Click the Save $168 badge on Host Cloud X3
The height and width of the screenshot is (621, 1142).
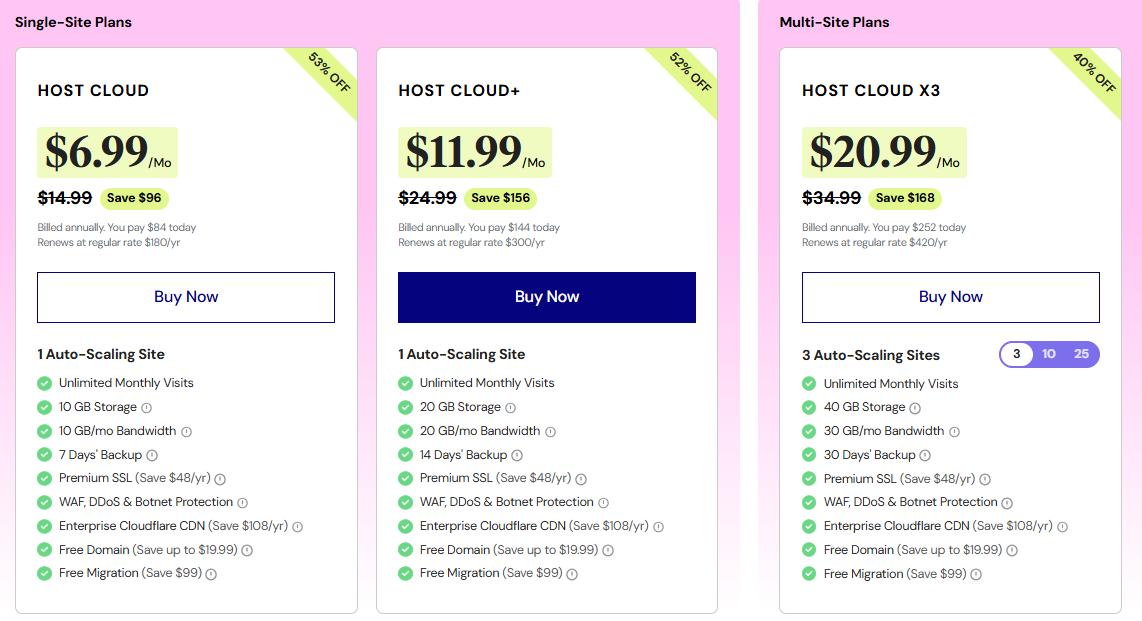click(905, 198)
